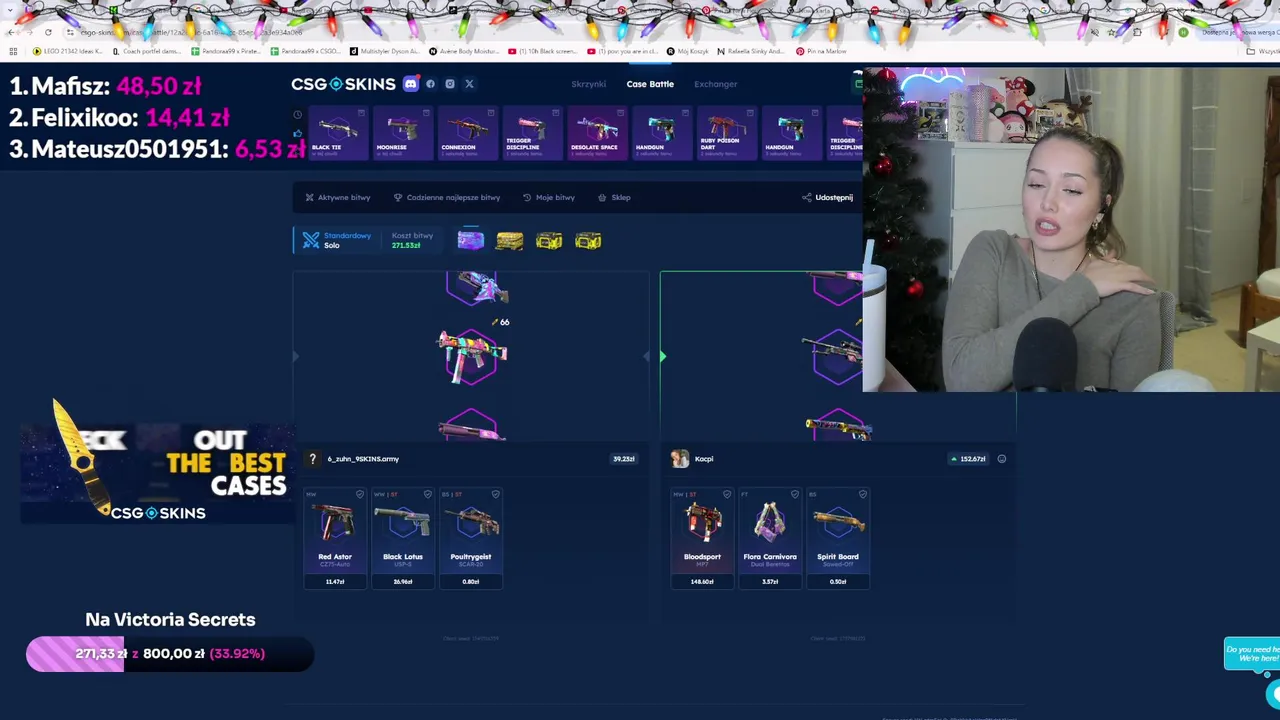1280x720 pixels.
Task: Open the Spirit Board Sawed-Off card
Action: point(838,538)
